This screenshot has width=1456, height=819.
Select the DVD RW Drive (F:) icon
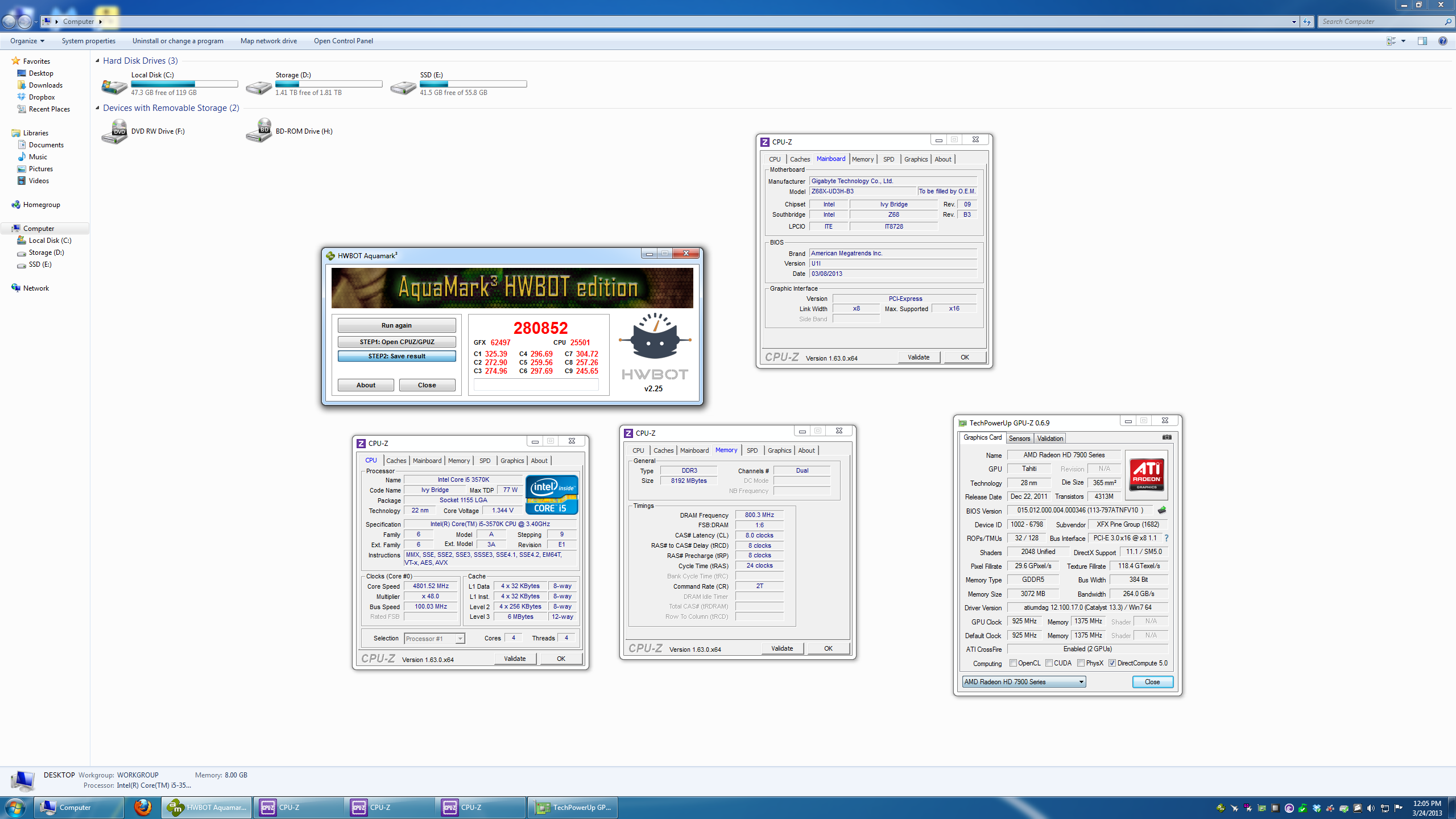pyautogui.click(x=115, y=131)
